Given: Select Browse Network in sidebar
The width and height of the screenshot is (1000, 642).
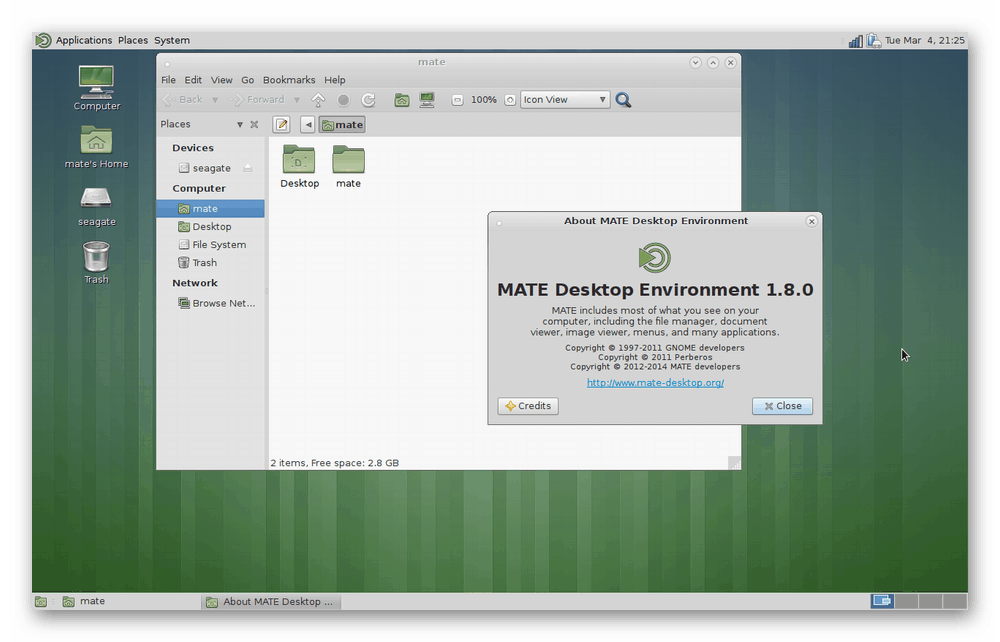Looking at the screenshot, I should click(x=210, y=303).
